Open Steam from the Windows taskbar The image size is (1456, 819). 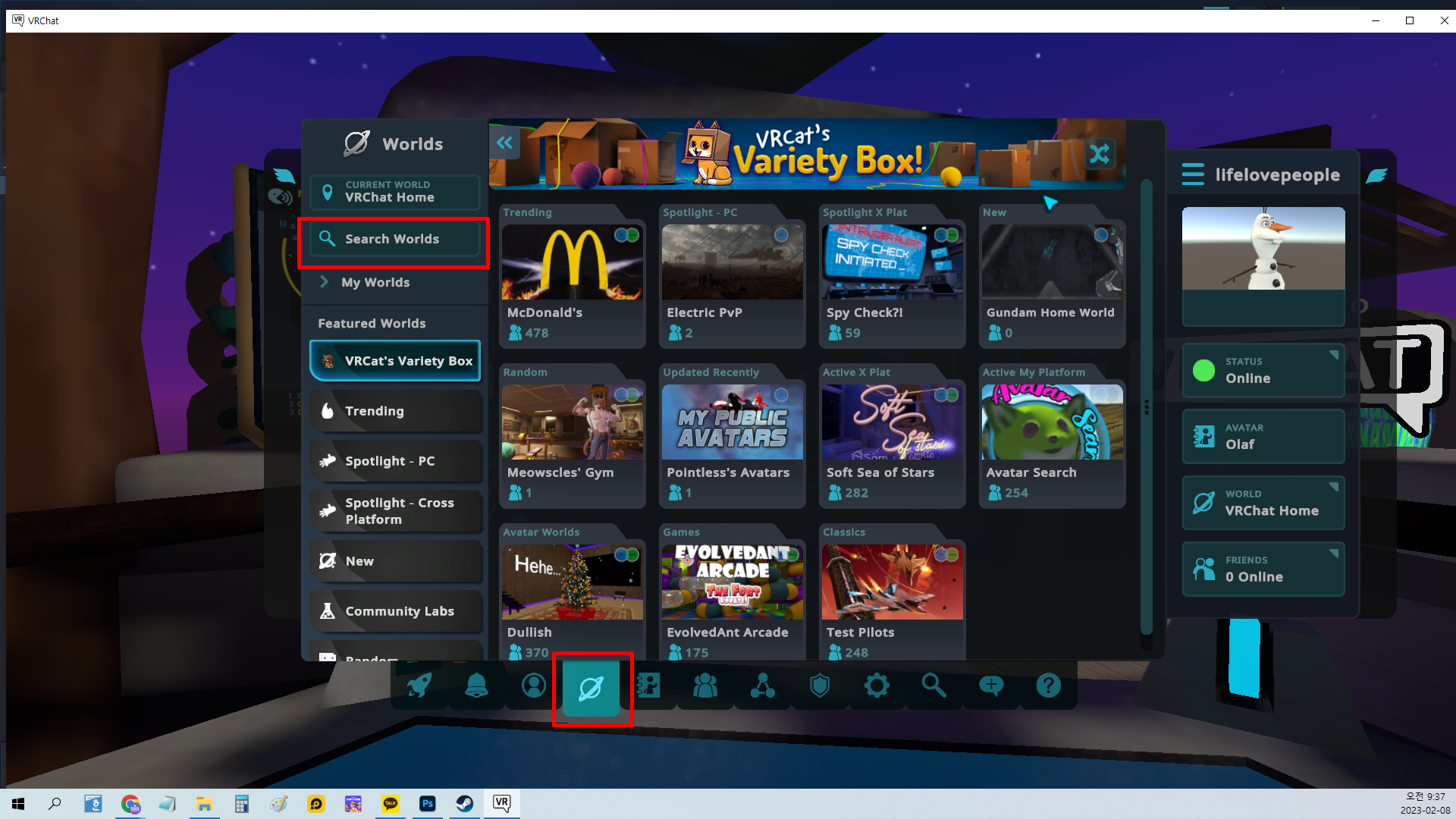click(464, 804)
